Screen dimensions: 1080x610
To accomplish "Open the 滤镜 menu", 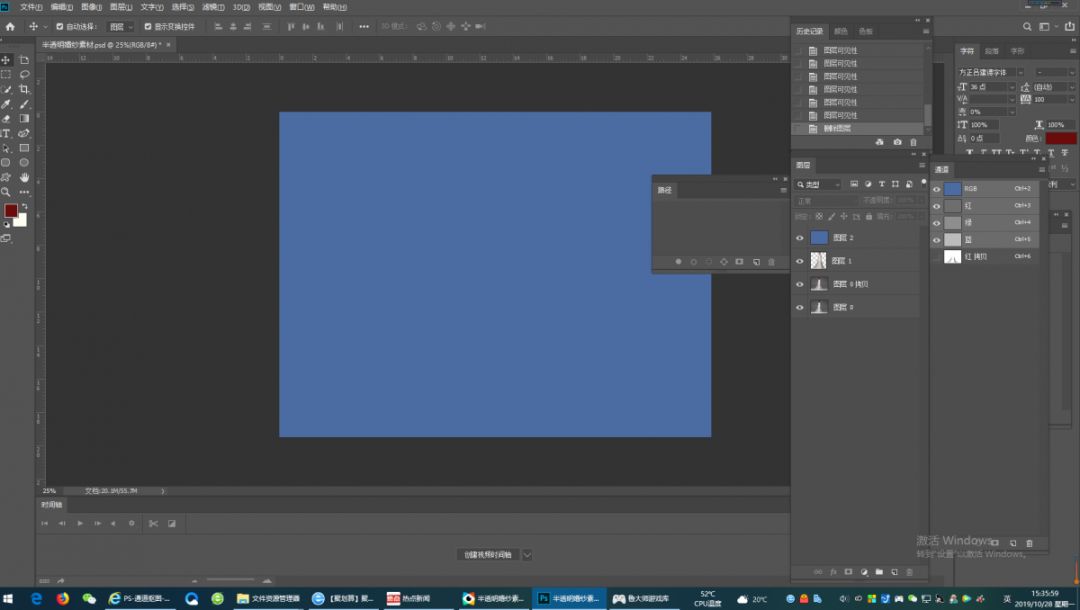I will (213, 7).
